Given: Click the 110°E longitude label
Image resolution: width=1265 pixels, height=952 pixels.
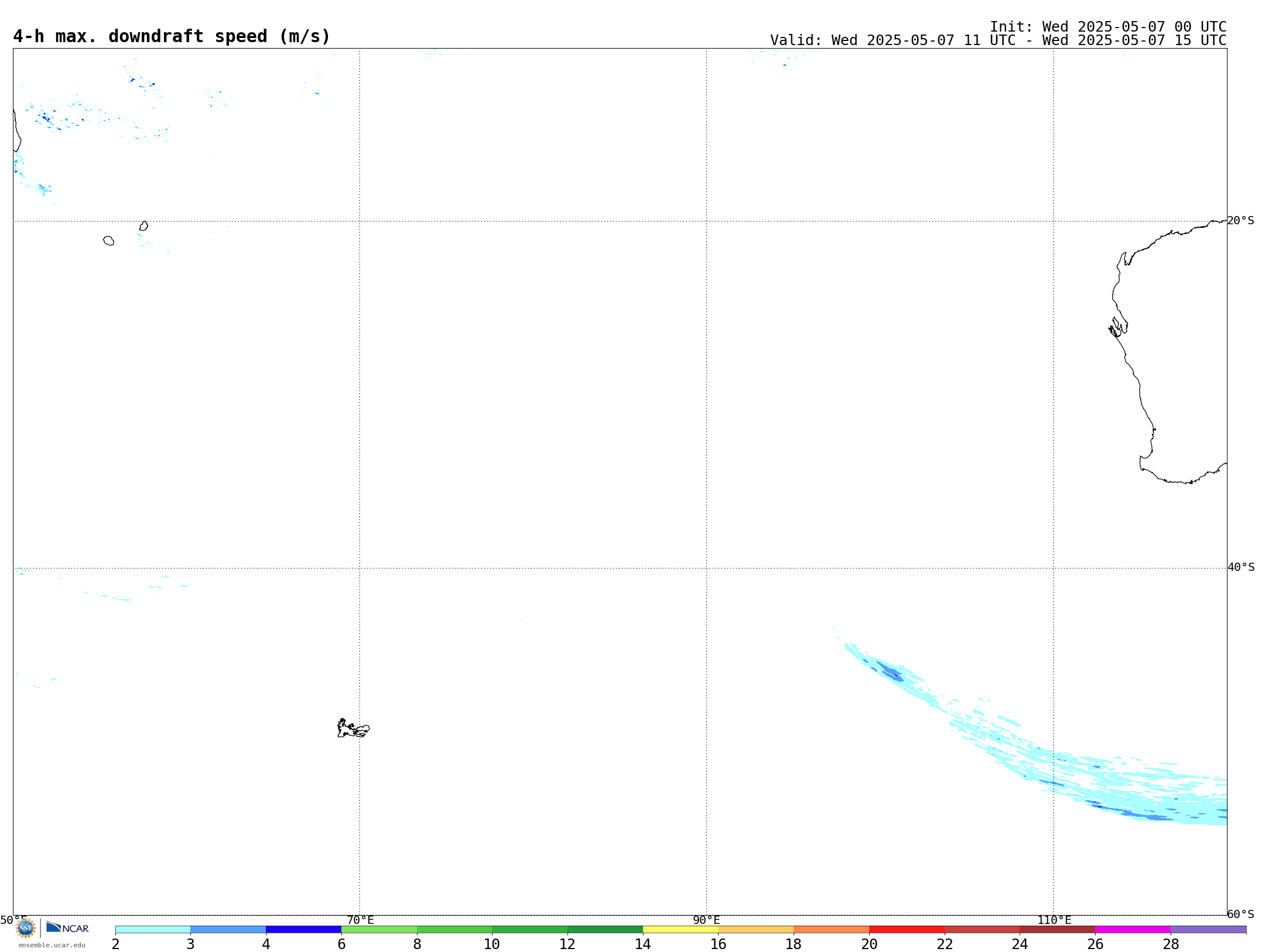Looking at the screenshot, I should coord(1054,920).
